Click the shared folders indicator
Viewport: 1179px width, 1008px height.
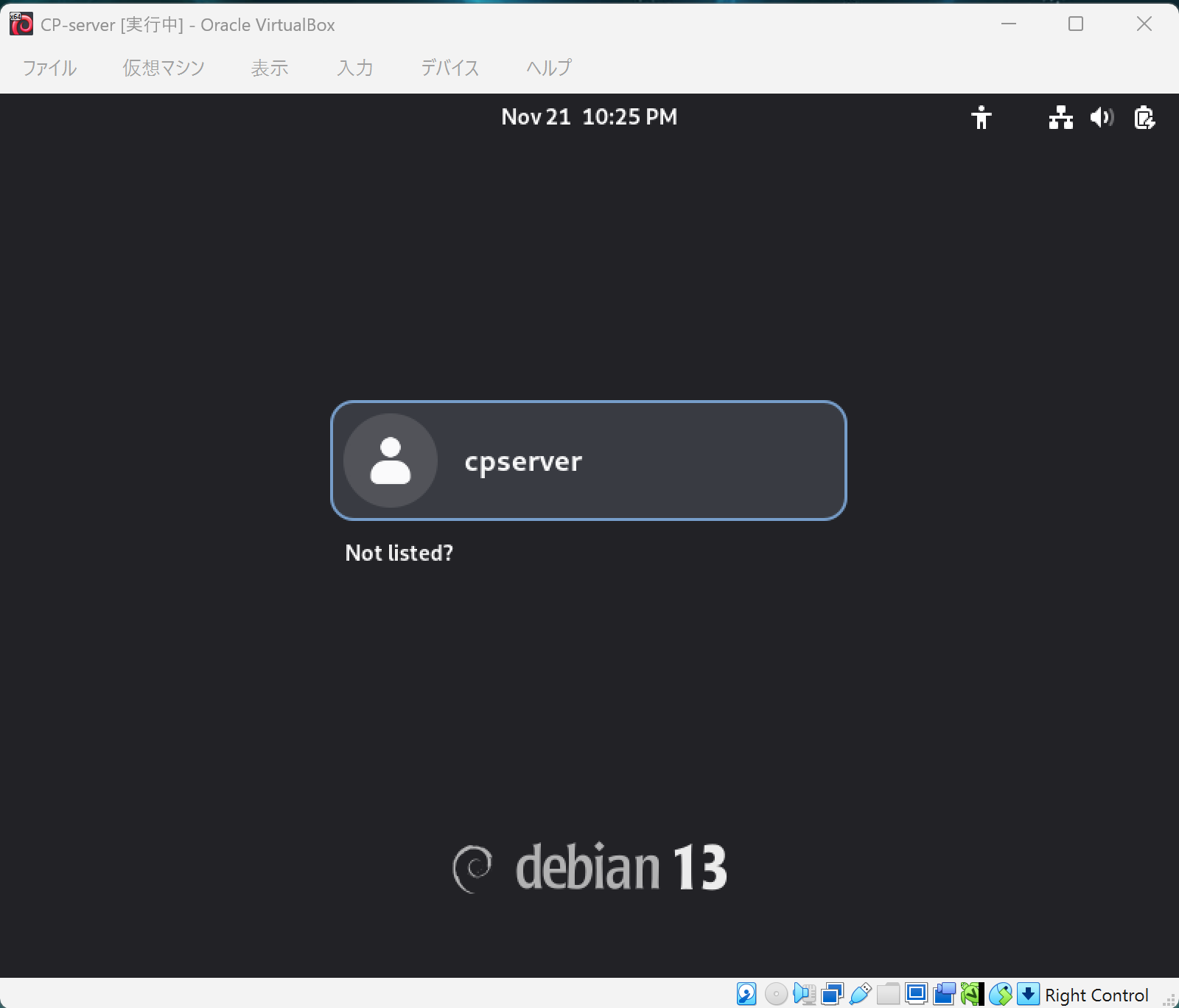point(888,994)
